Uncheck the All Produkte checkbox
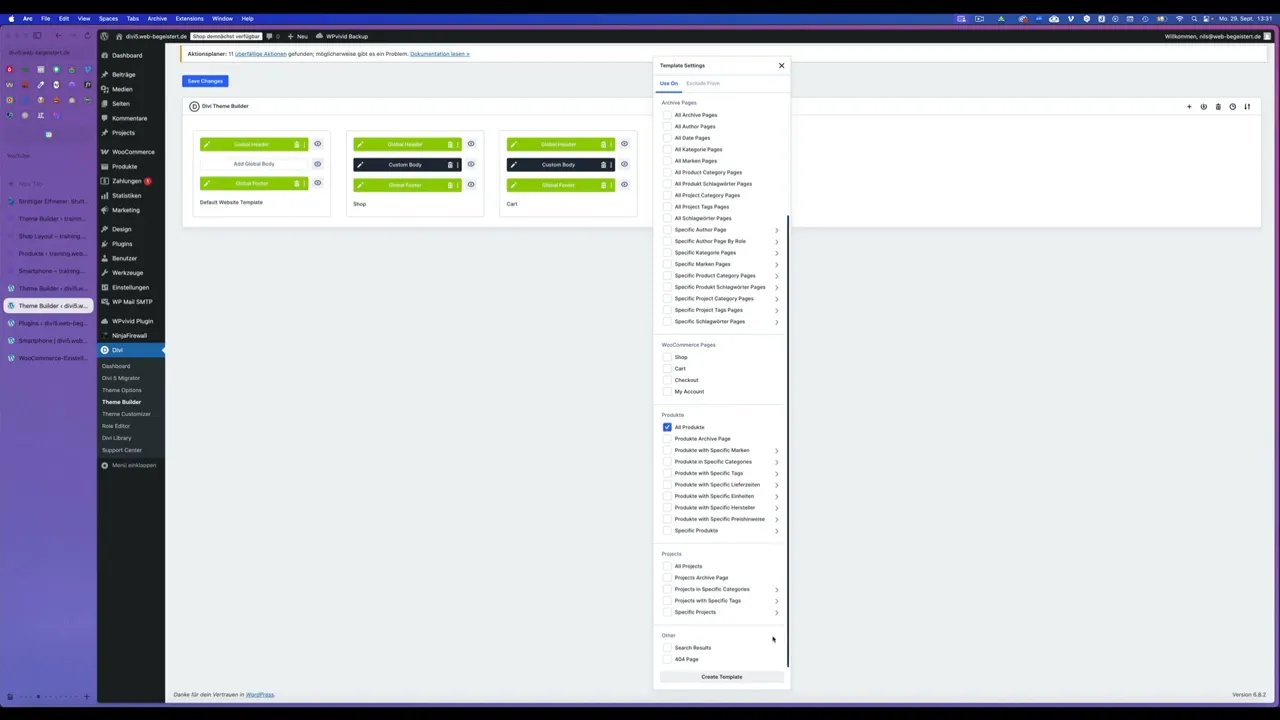Screen dimensions: 1280x720 [x=667, y=428]
